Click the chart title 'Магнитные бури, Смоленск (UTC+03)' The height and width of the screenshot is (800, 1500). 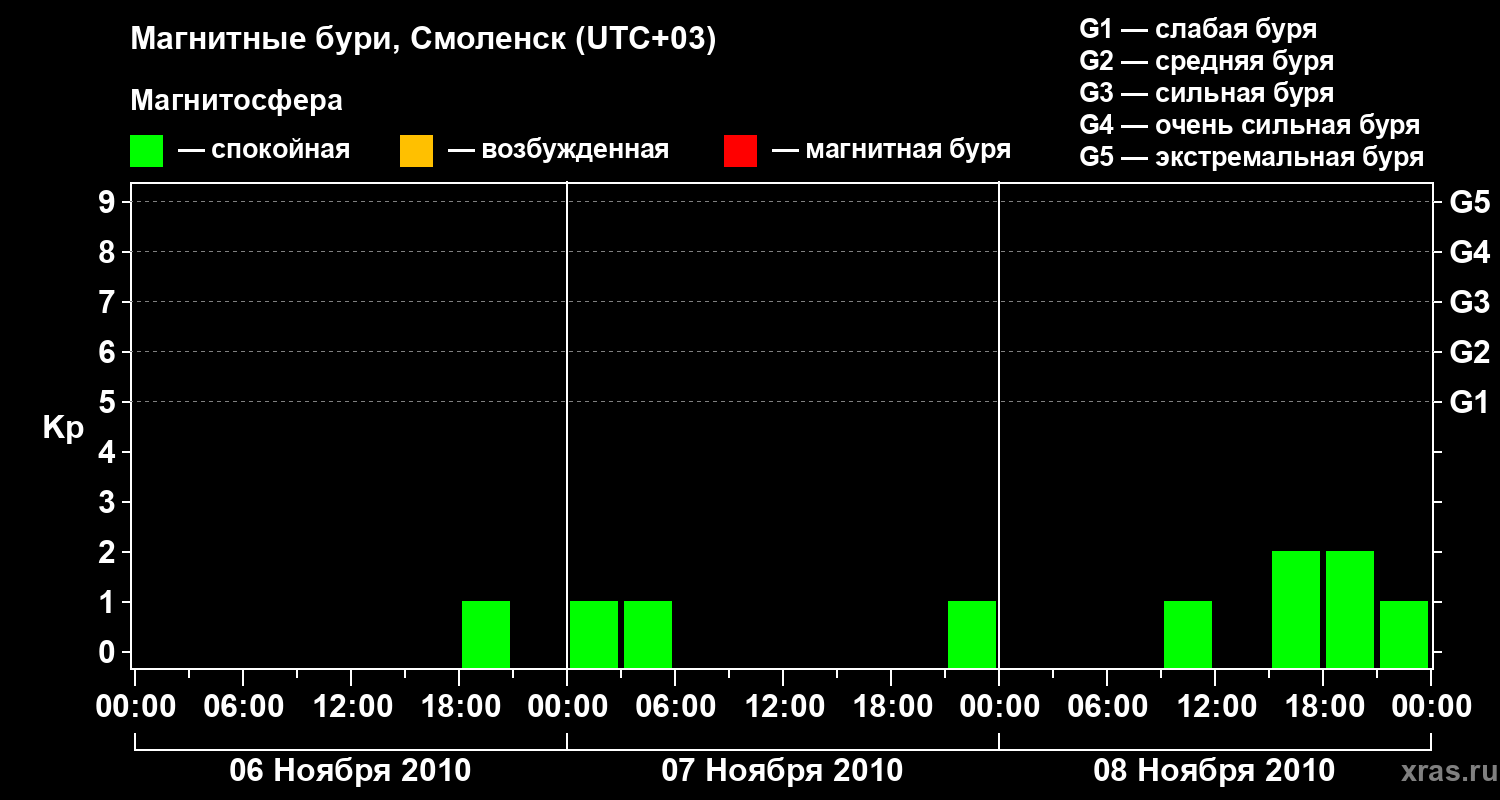tap(424, 40)
